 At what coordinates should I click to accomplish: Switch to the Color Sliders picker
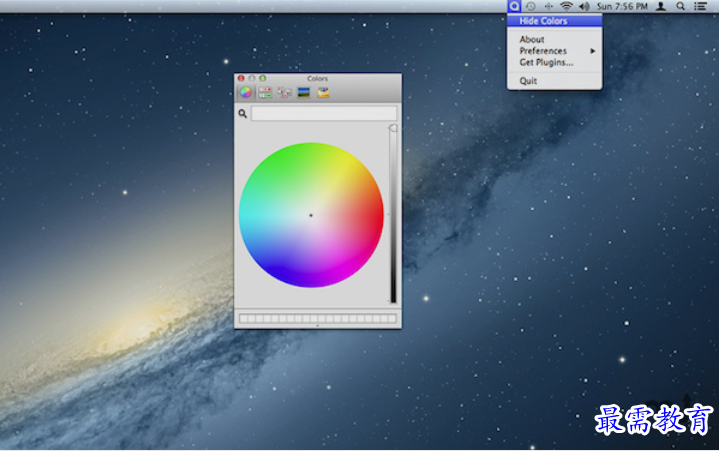(265, 93)
